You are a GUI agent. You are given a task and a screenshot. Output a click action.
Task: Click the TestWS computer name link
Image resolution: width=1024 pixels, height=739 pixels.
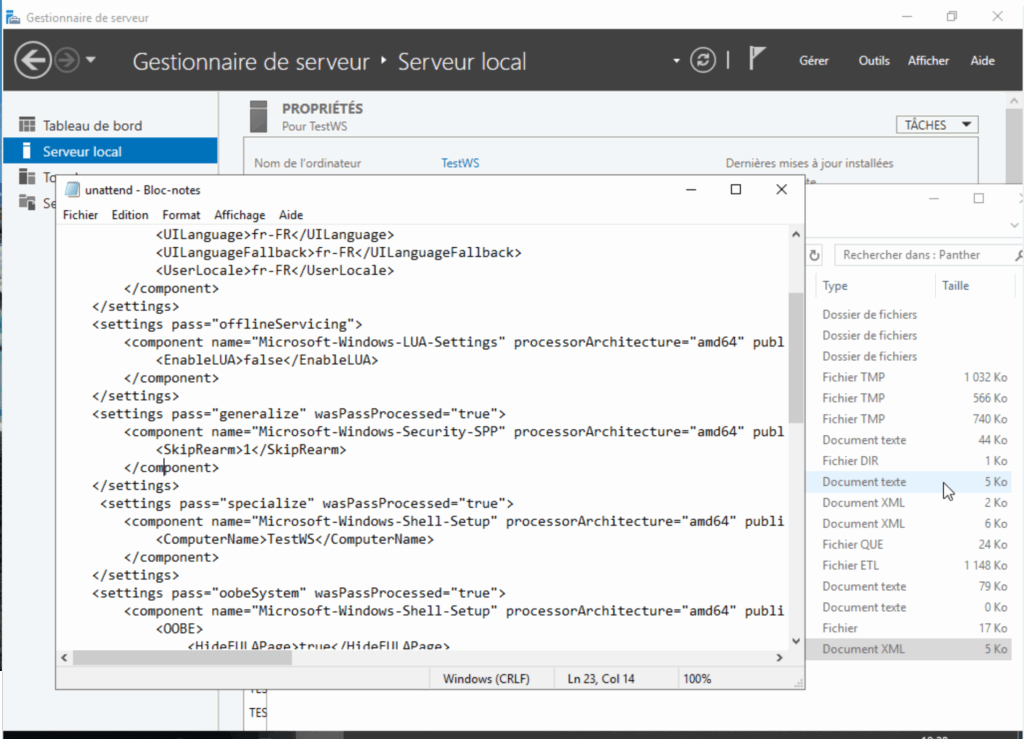tap(460, 163)
